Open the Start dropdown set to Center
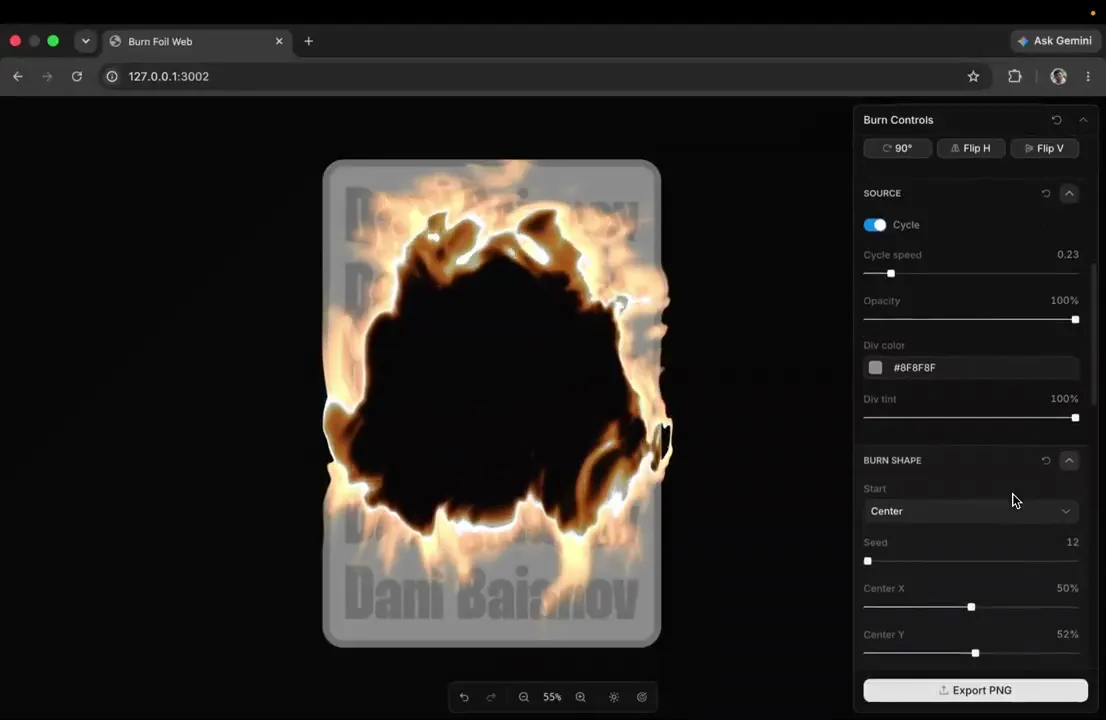The height and width of the screenshot is (720, 1106). (x=971, y=511)
